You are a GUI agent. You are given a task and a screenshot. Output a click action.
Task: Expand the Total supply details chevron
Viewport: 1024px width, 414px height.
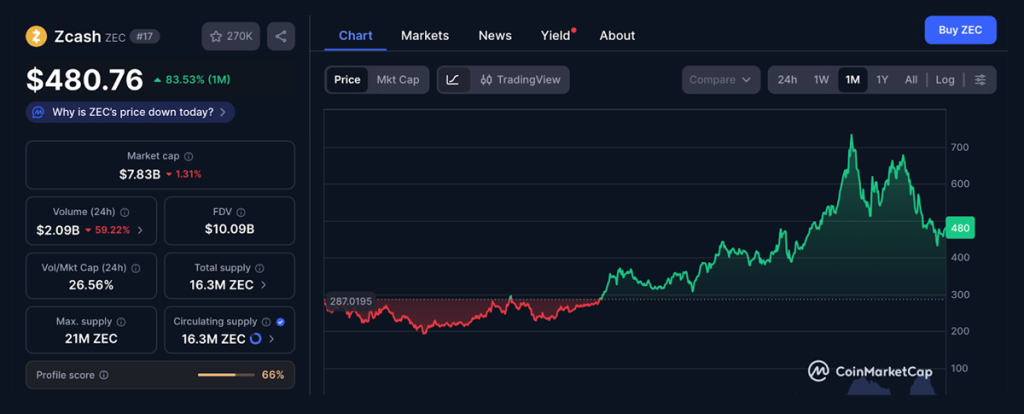[x=263, y=285]
